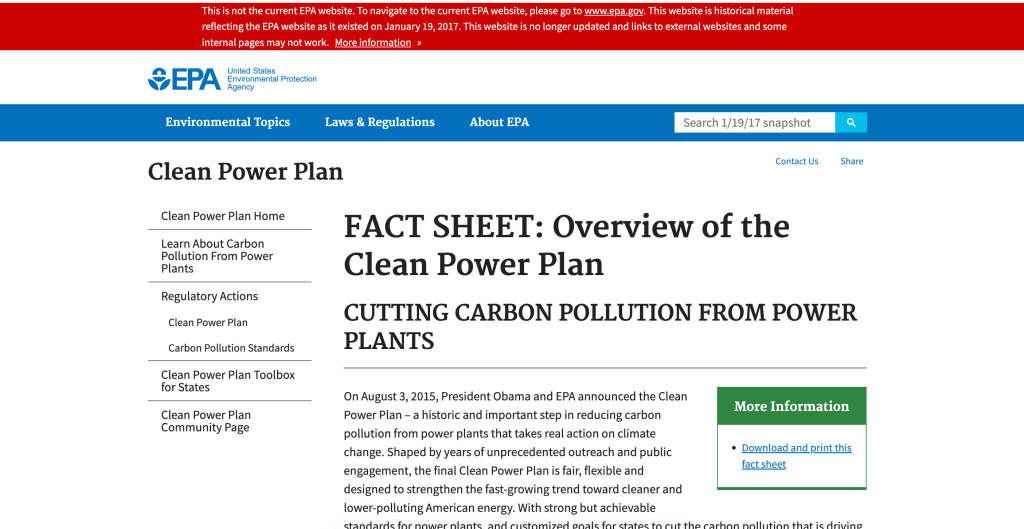Screen dimensions: 1024x529
Task: Click the EPA logo in the header
Action: coord(185,79)
